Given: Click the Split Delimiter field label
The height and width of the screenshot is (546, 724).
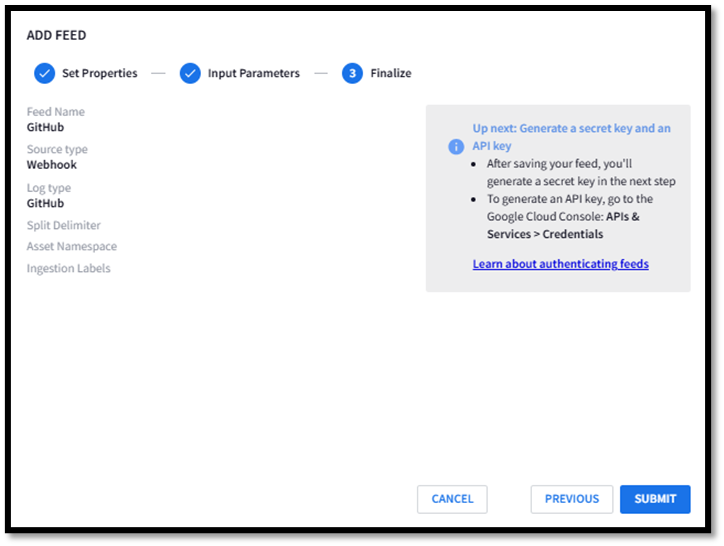Looking at the screenshot, I should click(x=64, y=225).
